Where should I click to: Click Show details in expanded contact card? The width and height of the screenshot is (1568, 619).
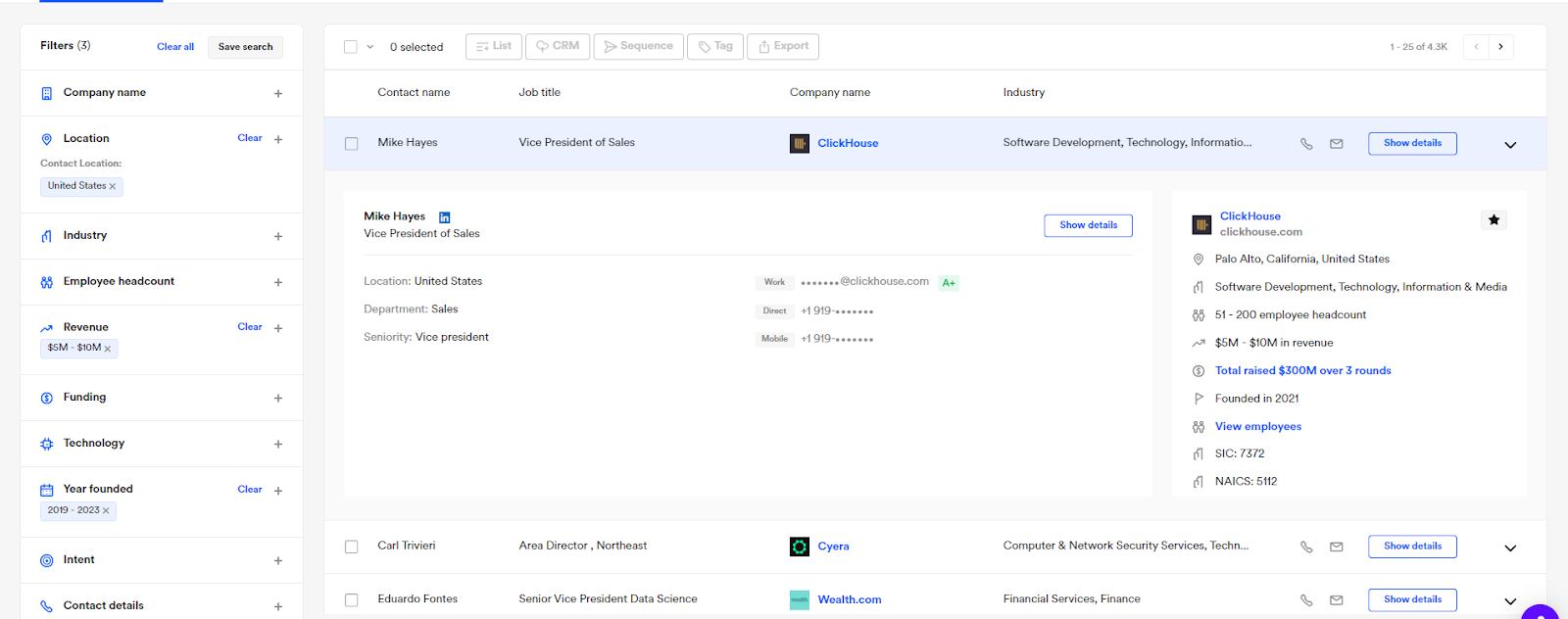1088,225
